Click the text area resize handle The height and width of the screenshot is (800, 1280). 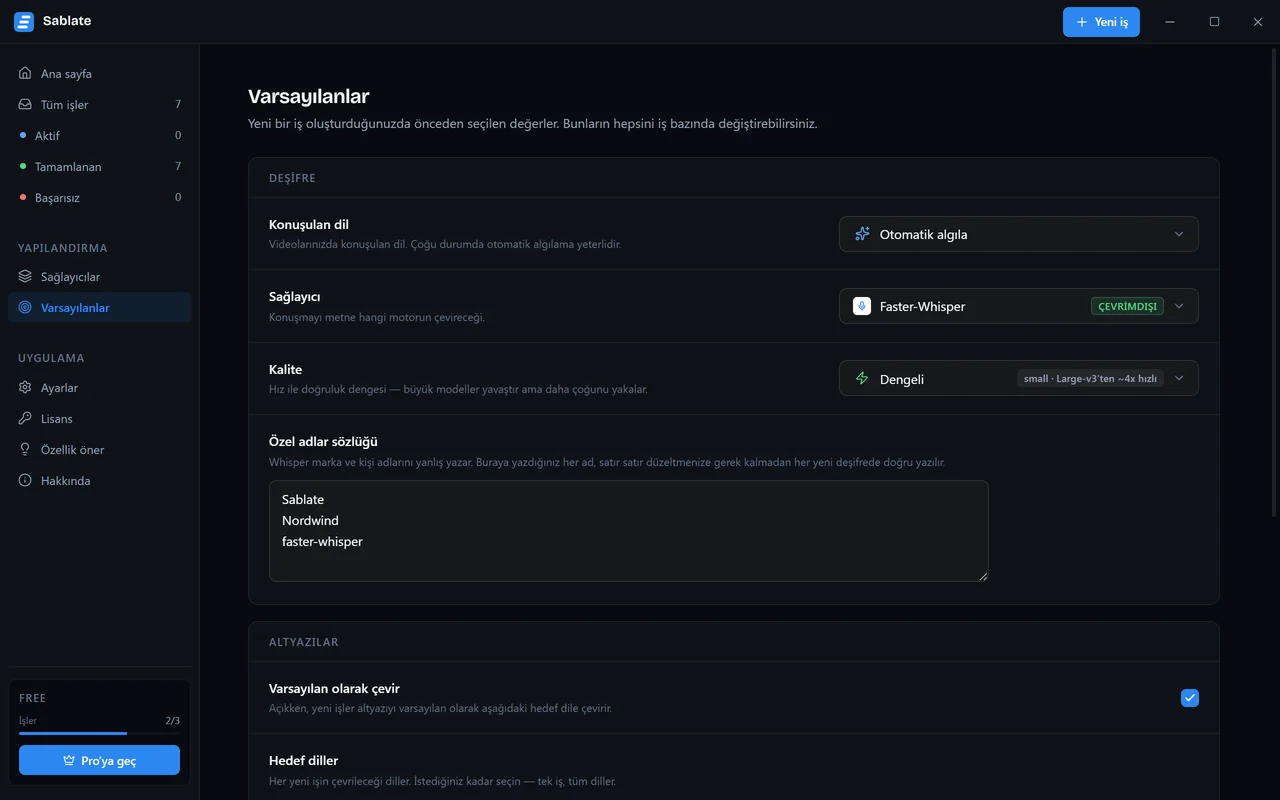[983, 576]
